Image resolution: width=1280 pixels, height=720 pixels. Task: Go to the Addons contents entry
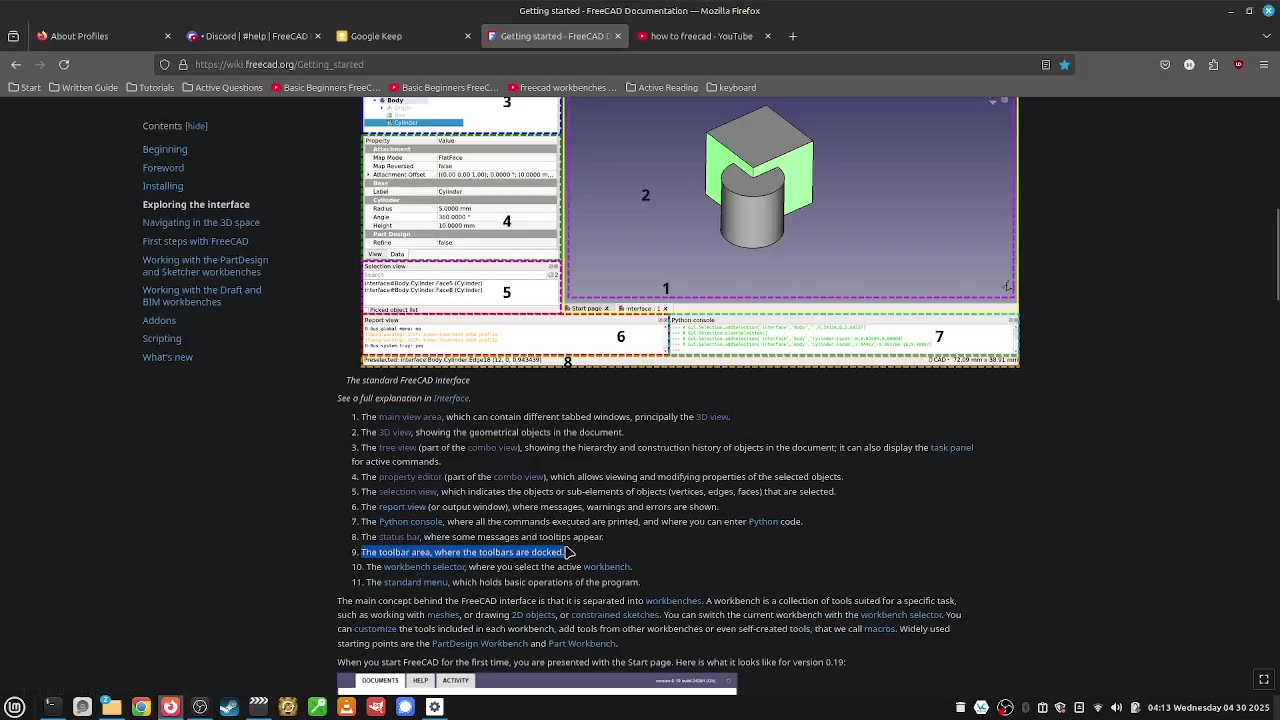click(159, 320)
